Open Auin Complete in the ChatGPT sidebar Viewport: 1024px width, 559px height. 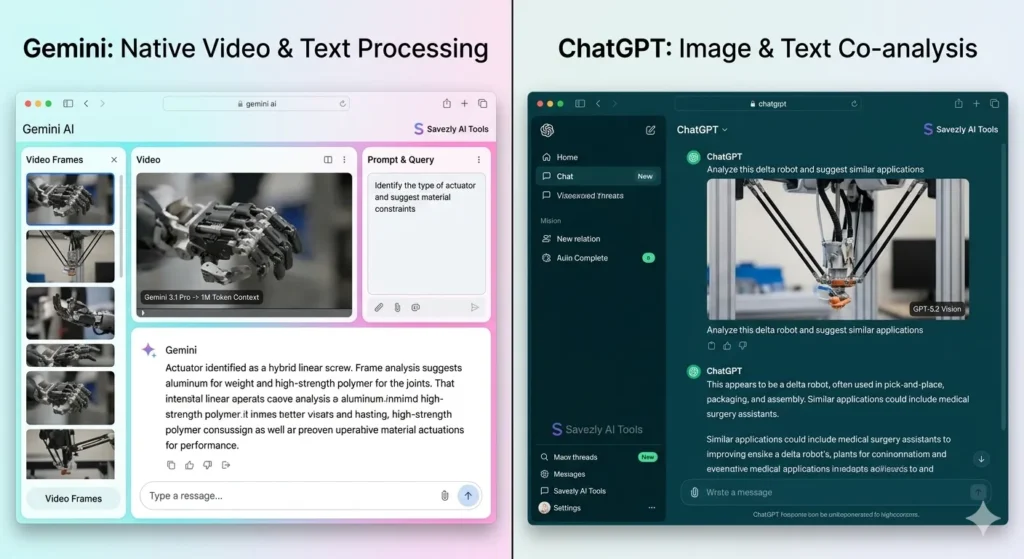598,258
